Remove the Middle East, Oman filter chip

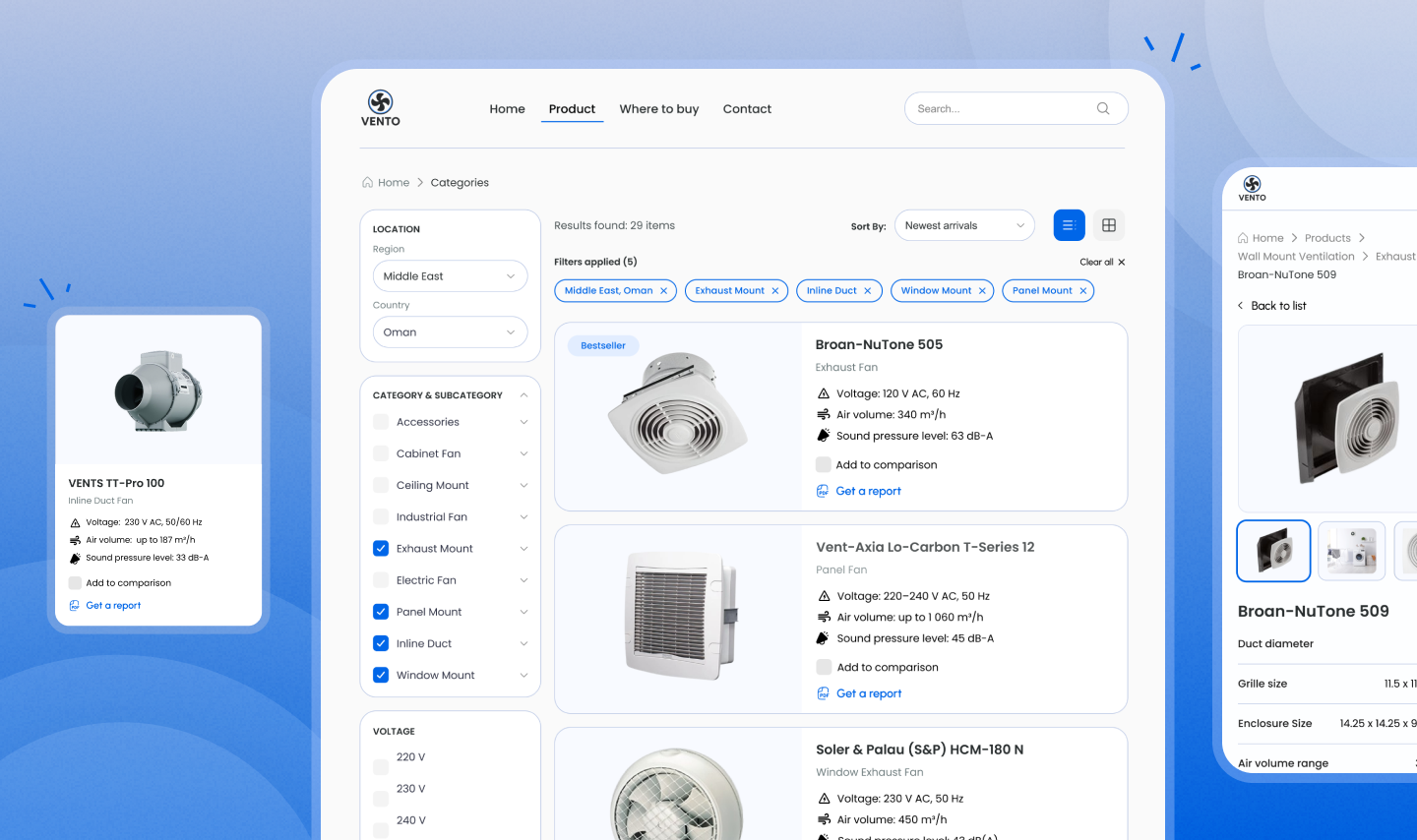[x=663, y=291]
